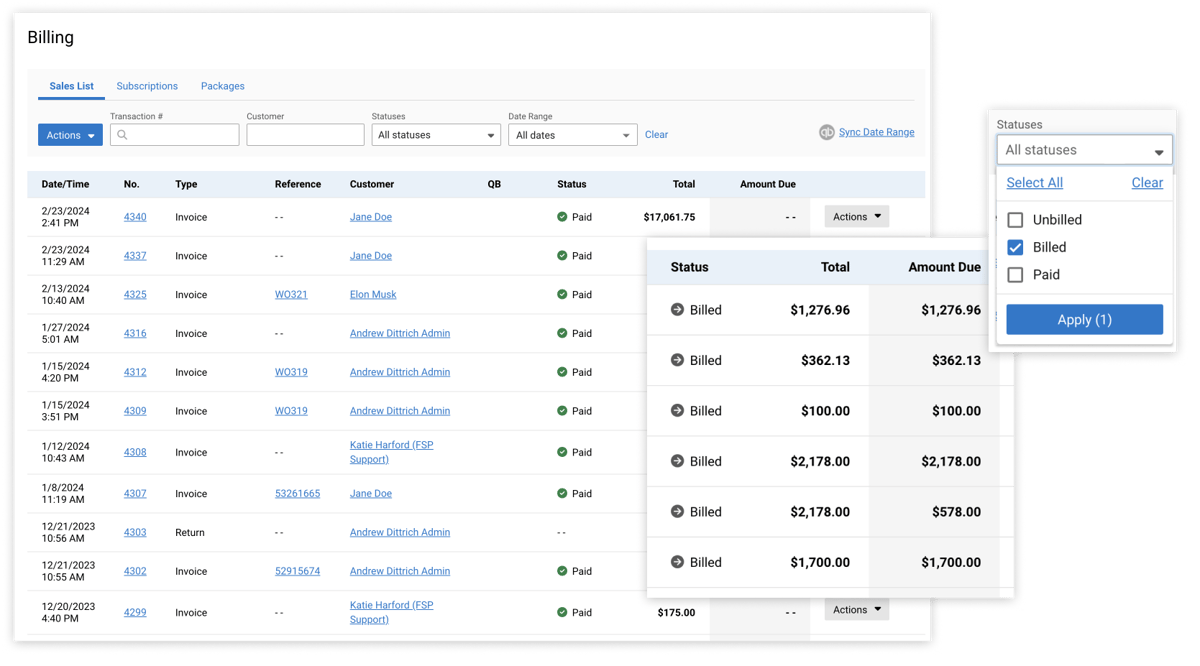Image resolution: width=1200 pixels, height=666 pixels.
Task: Open customer Elon Musk
Action: [x=373, y=295]
